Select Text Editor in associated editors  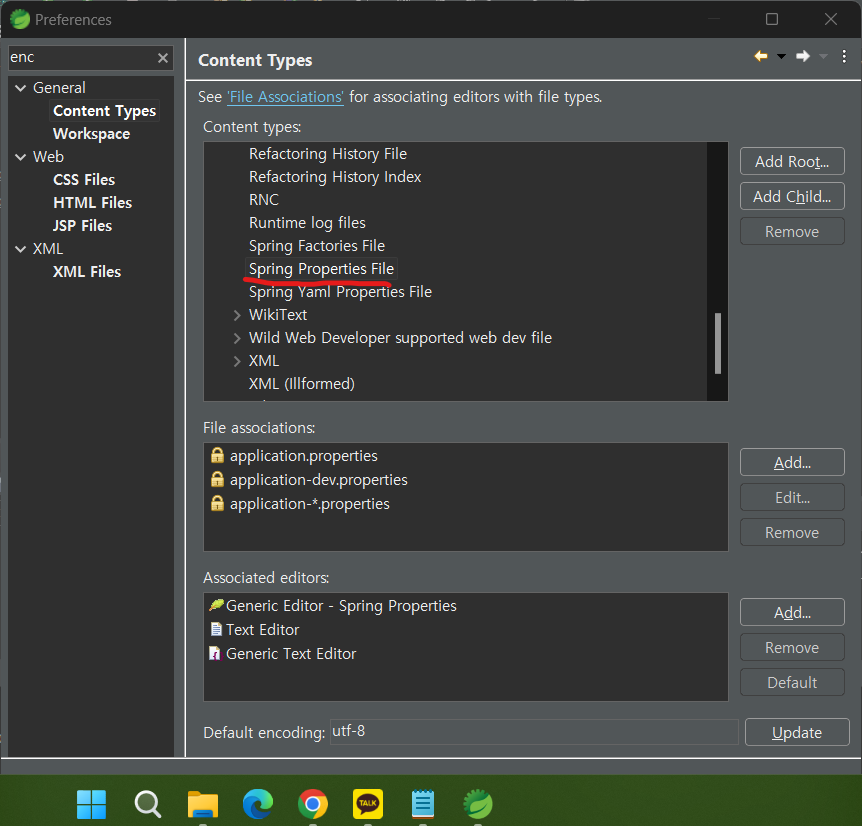tap(262, 630)
